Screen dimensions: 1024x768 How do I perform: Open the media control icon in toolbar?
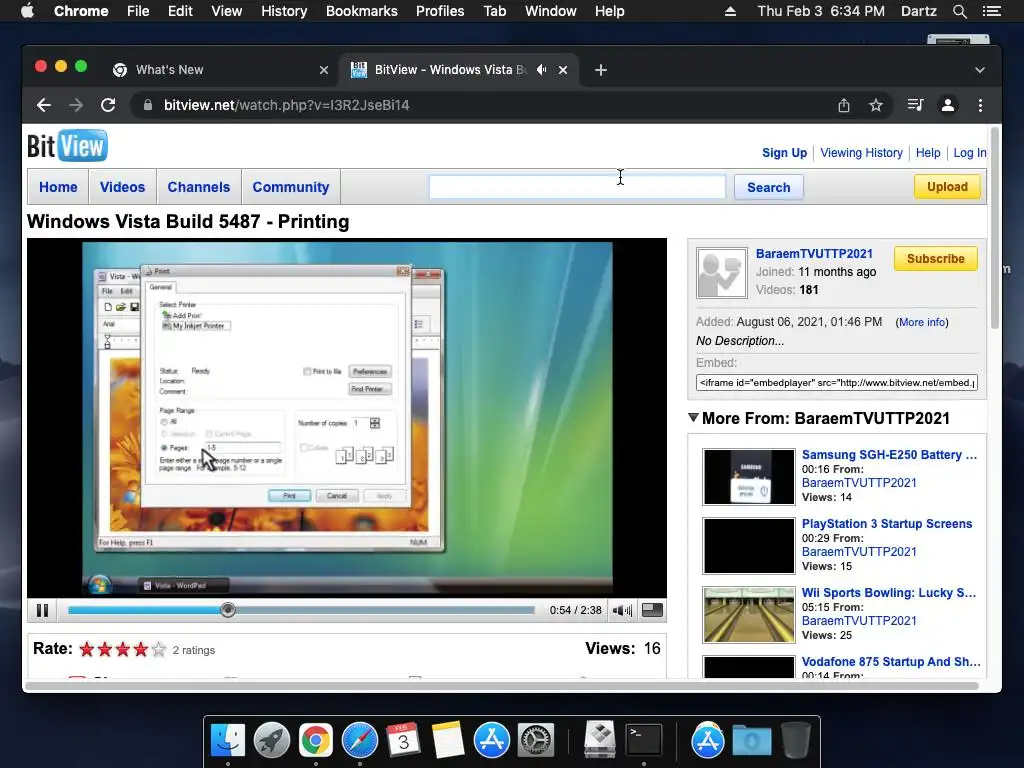915,105
